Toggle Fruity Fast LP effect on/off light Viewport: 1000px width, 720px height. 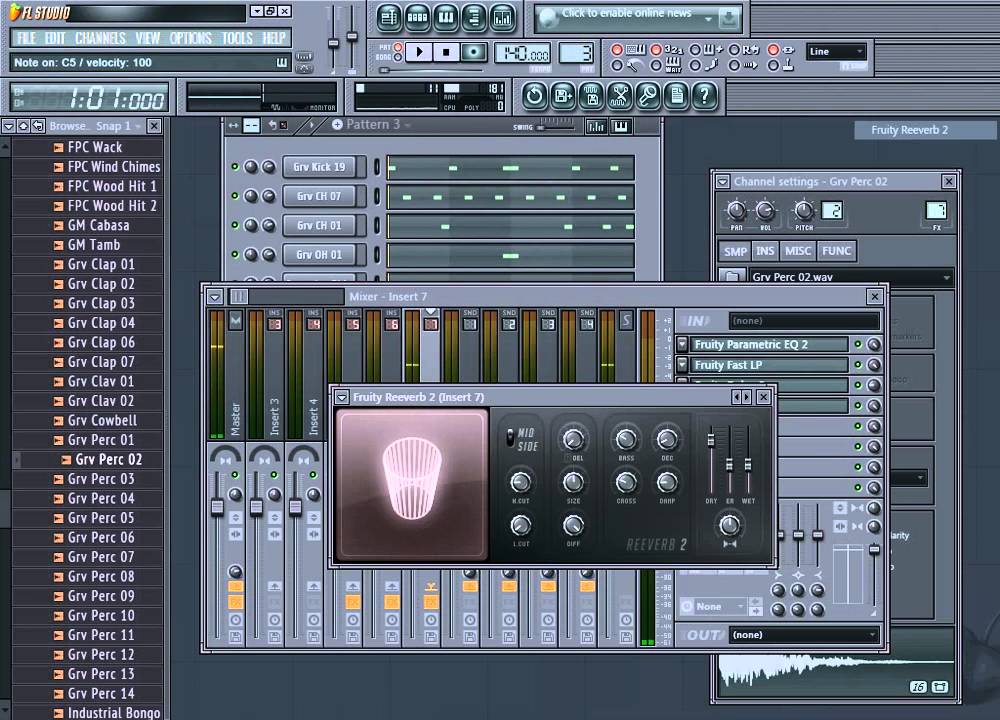coord(858,365)
